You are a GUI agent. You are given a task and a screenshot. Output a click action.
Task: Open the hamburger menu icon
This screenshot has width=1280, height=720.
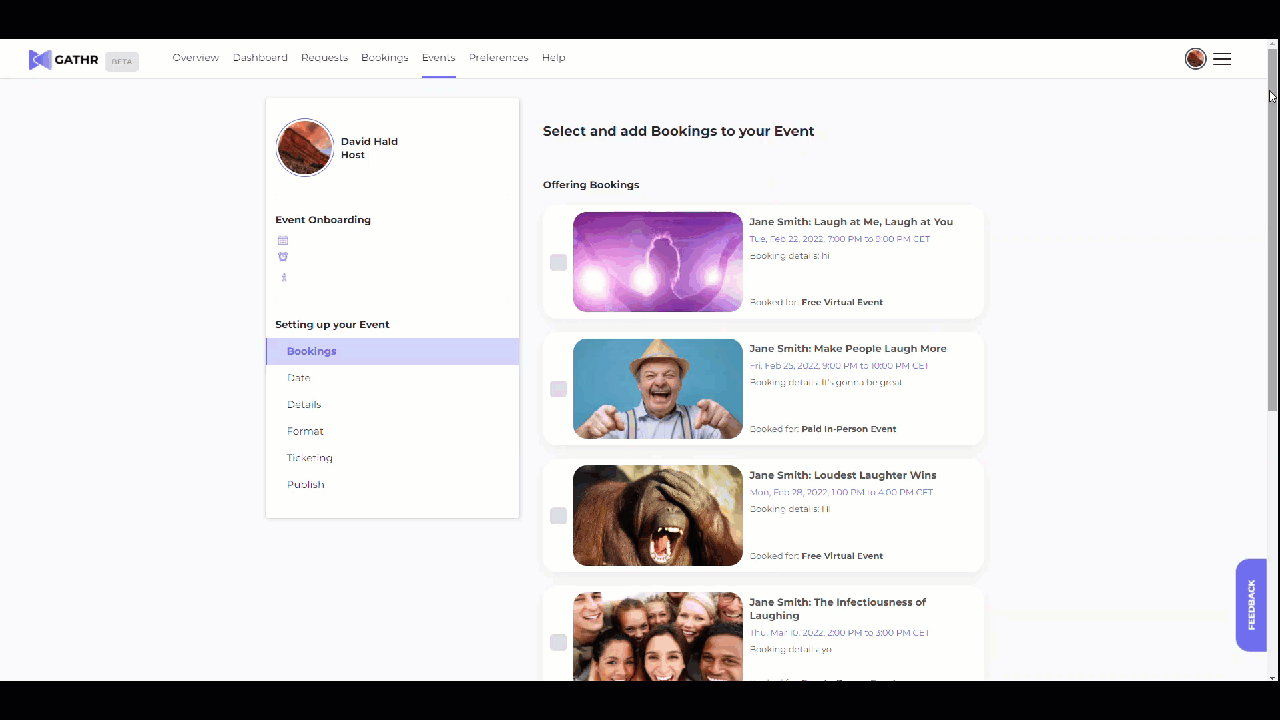[x=1222, y=59]
